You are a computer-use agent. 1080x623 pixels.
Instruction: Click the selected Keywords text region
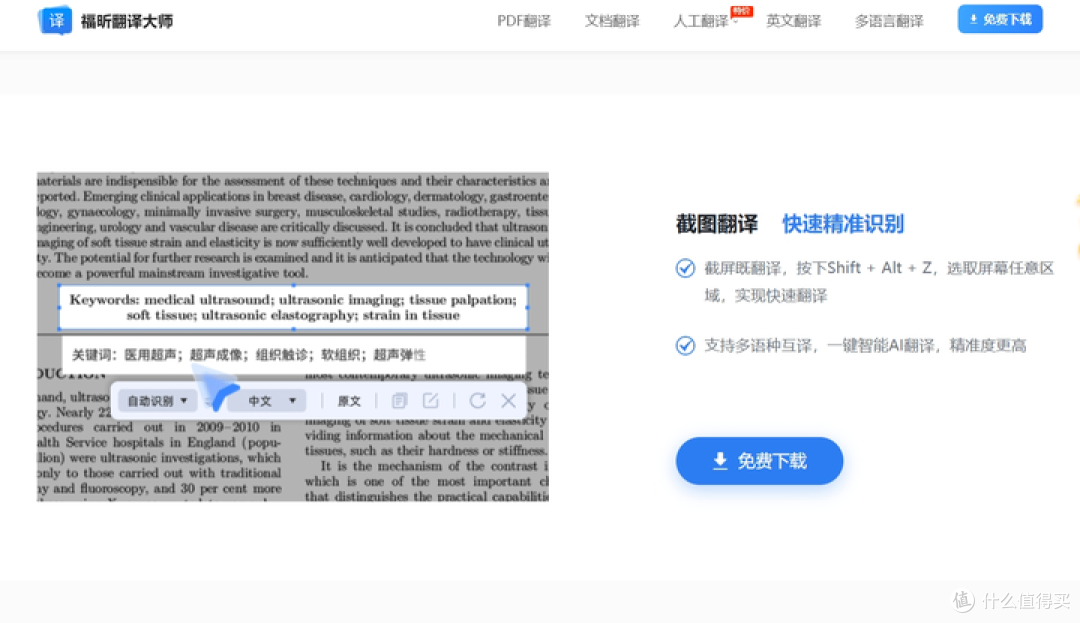293,307
